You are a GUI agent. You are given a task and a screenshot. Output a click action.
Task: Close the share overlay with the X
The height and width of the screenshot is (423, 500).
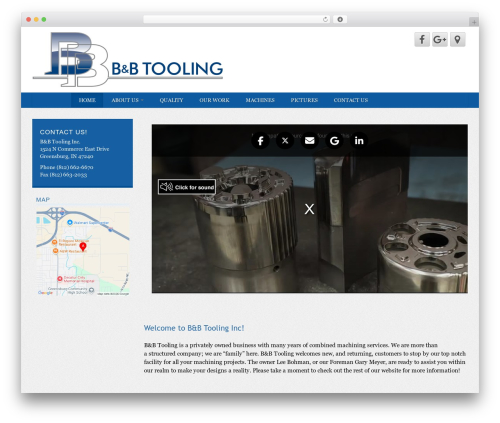click(x=309, y=209)
